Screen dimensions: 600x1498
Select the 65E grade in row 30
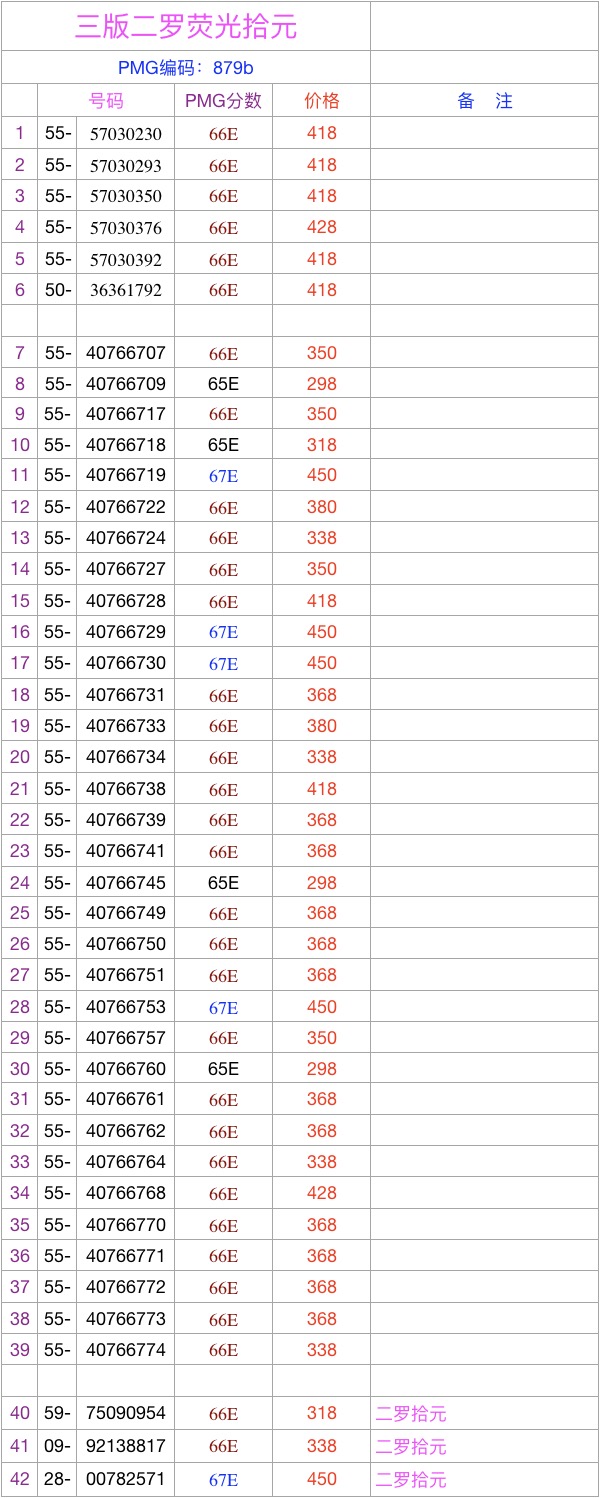click(x=223, y=1069)
